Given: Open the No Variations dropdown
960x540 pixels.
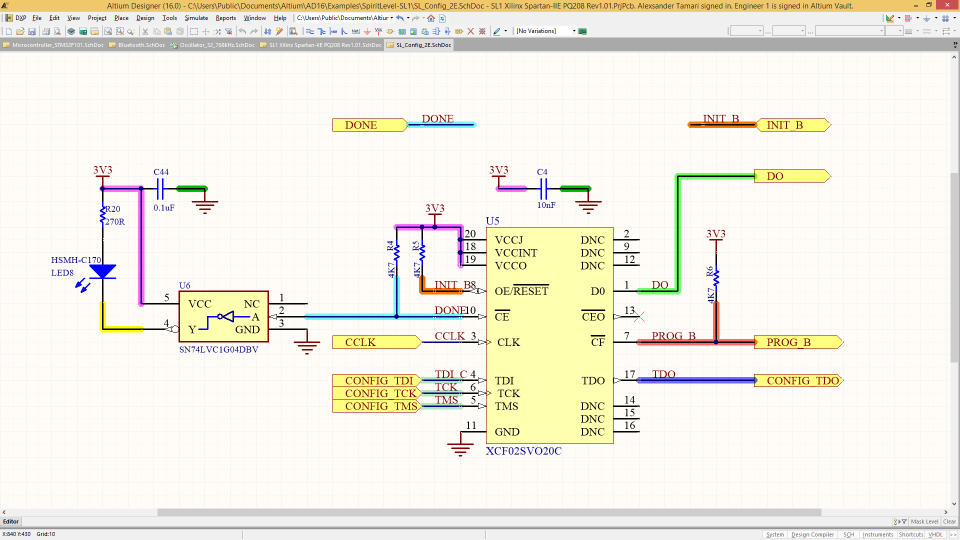Looking at the screenshot, I should (x=546, y=31).
